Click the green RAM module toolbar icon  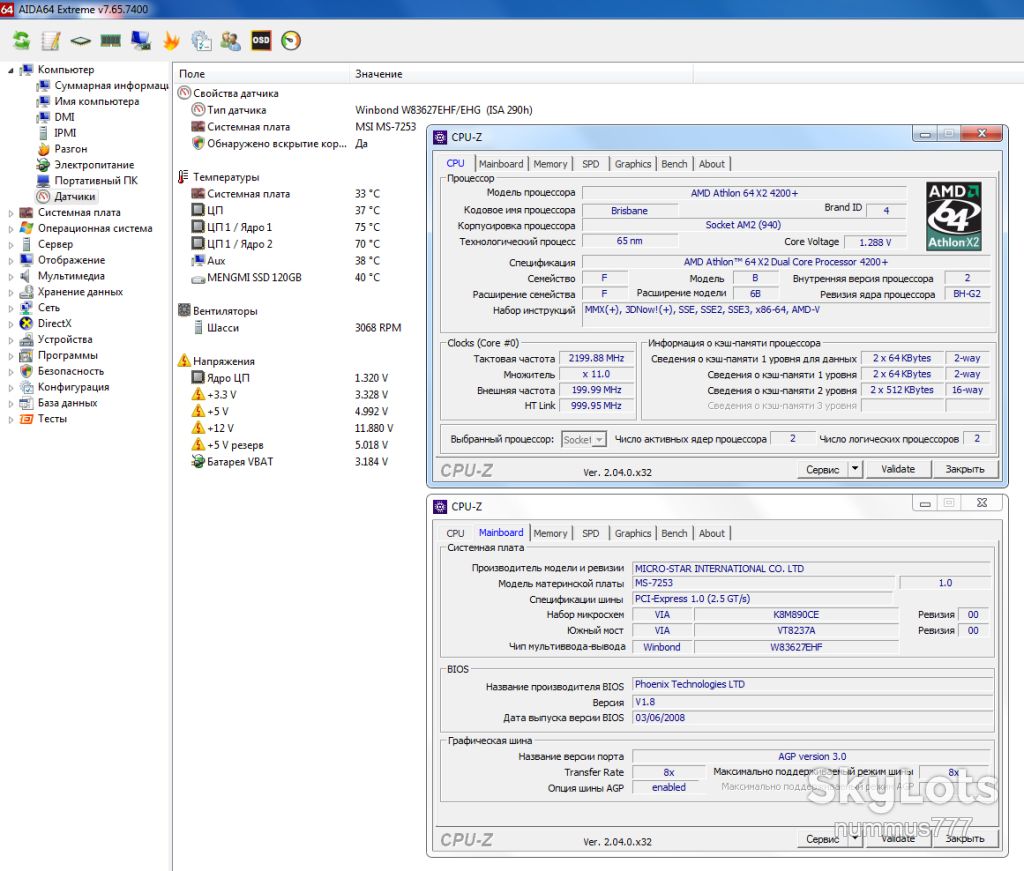tap(110, 40)
